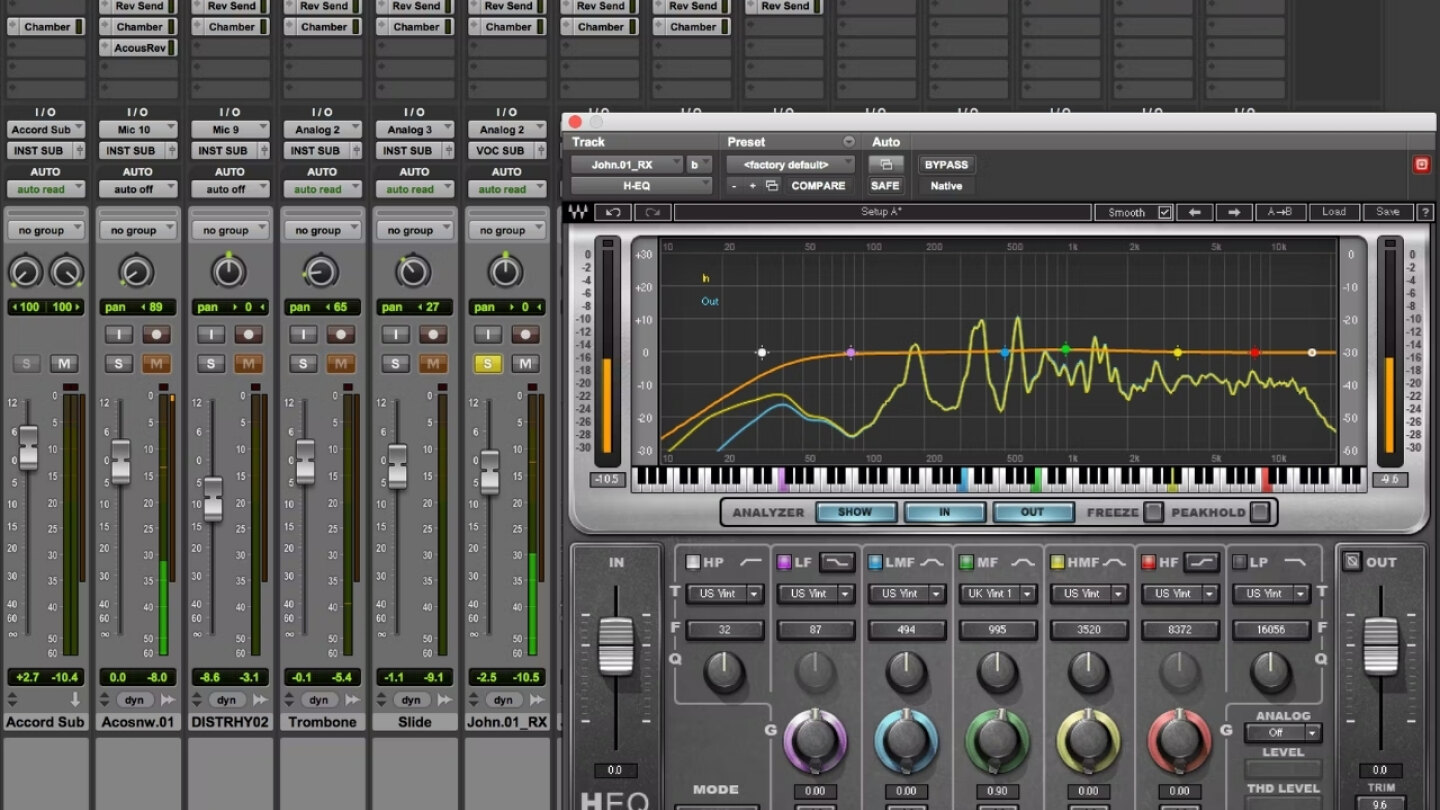Image resolution: width=1440 pixels, height=810 pixels.
Task: Click the H-EQ redo arrow button
Action: [x=652, y=212]
